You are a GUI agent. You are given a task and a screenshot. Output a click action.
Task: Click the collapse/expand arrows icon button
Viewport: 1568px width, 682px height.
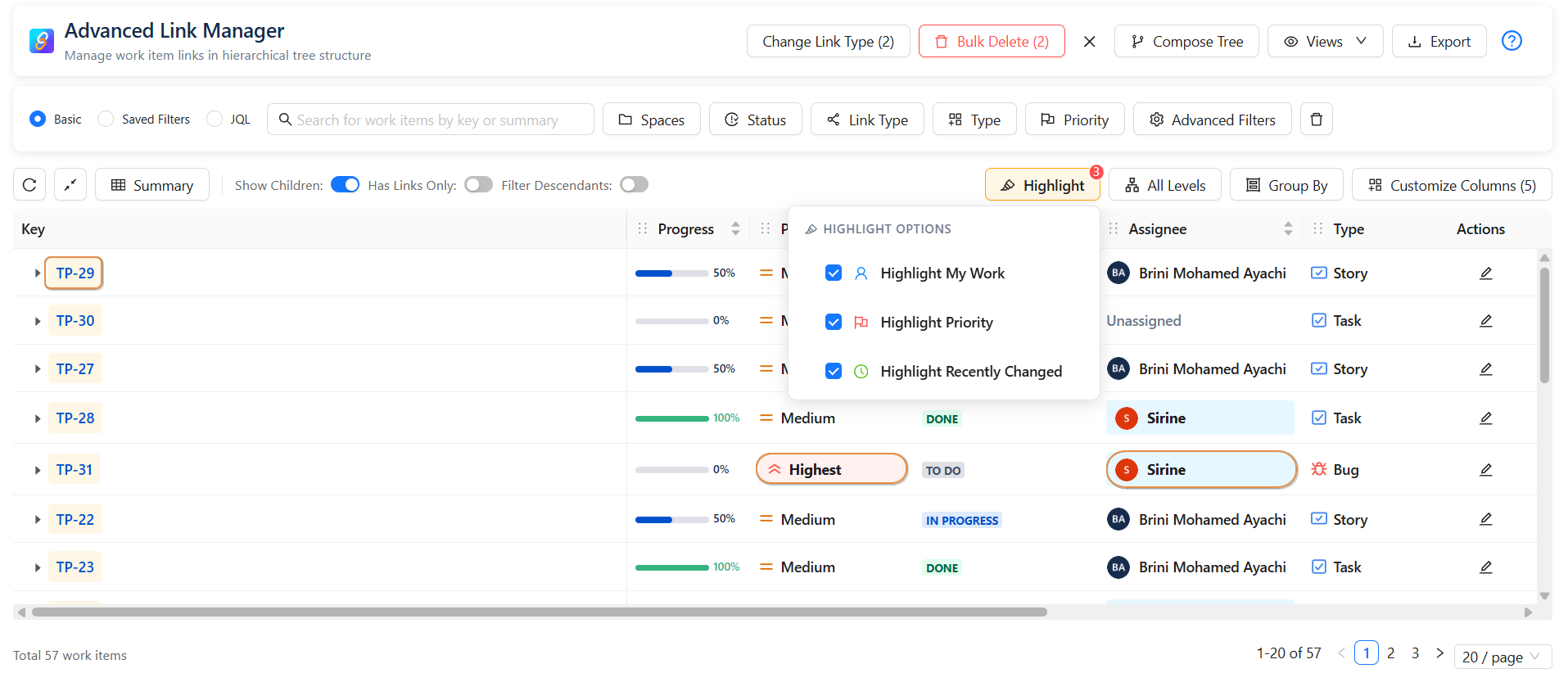coord(70,185)
